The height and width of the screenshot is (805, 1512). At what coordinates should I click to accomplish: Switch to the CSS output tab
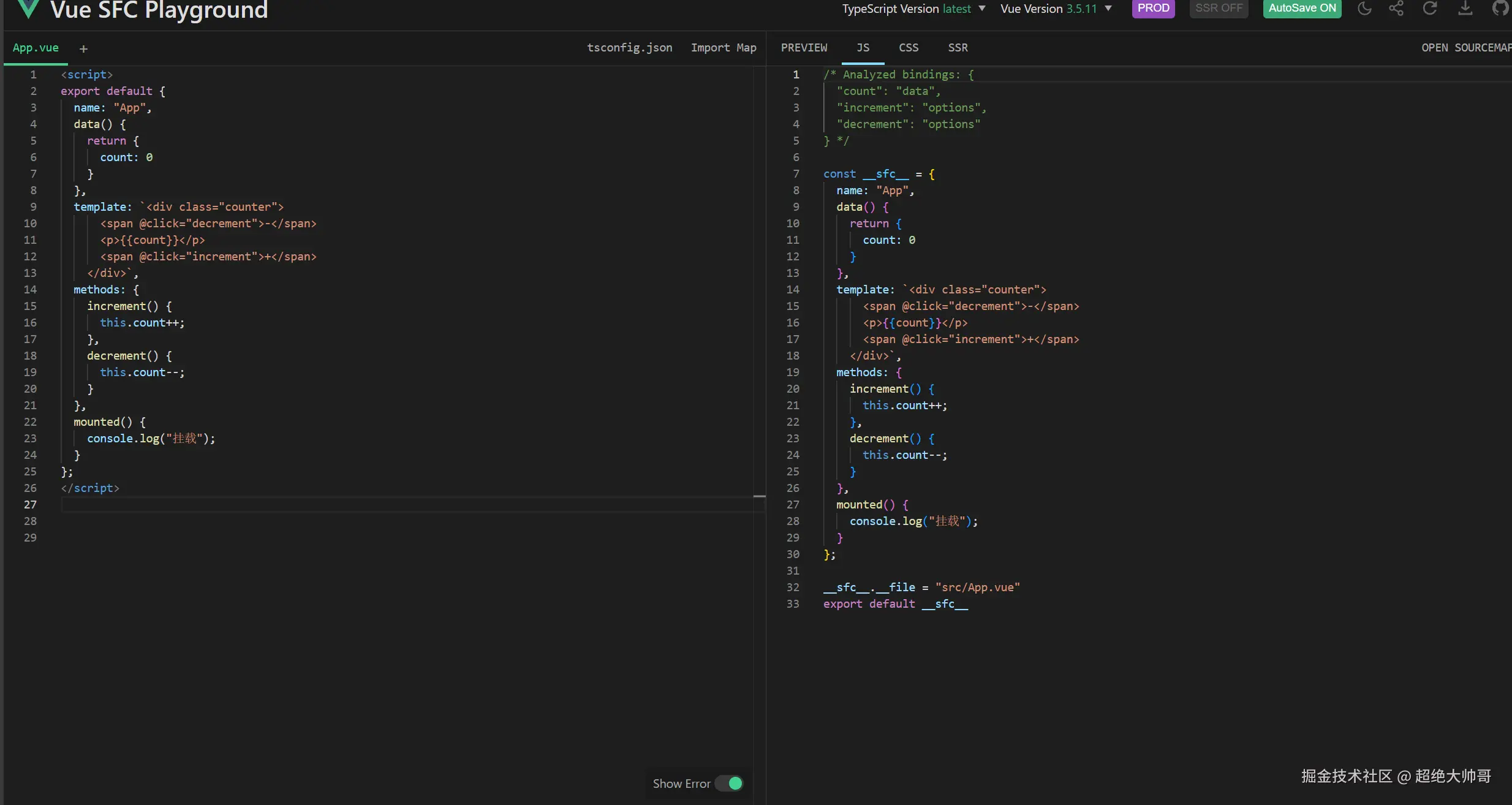(x=909, y=48)
